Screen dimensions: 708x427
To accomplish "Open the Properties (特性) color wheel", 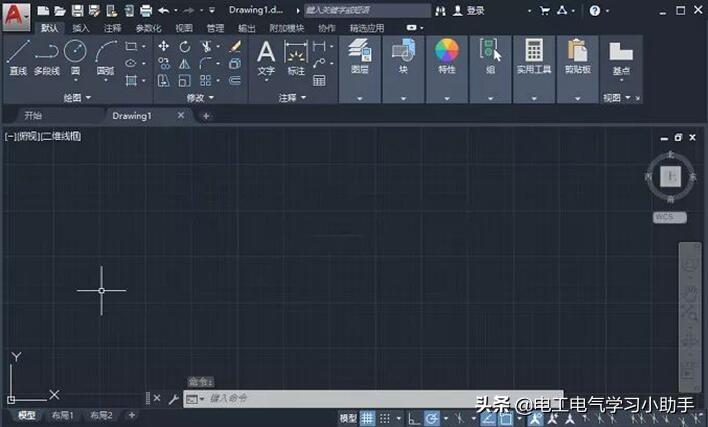I will [446, 56].
